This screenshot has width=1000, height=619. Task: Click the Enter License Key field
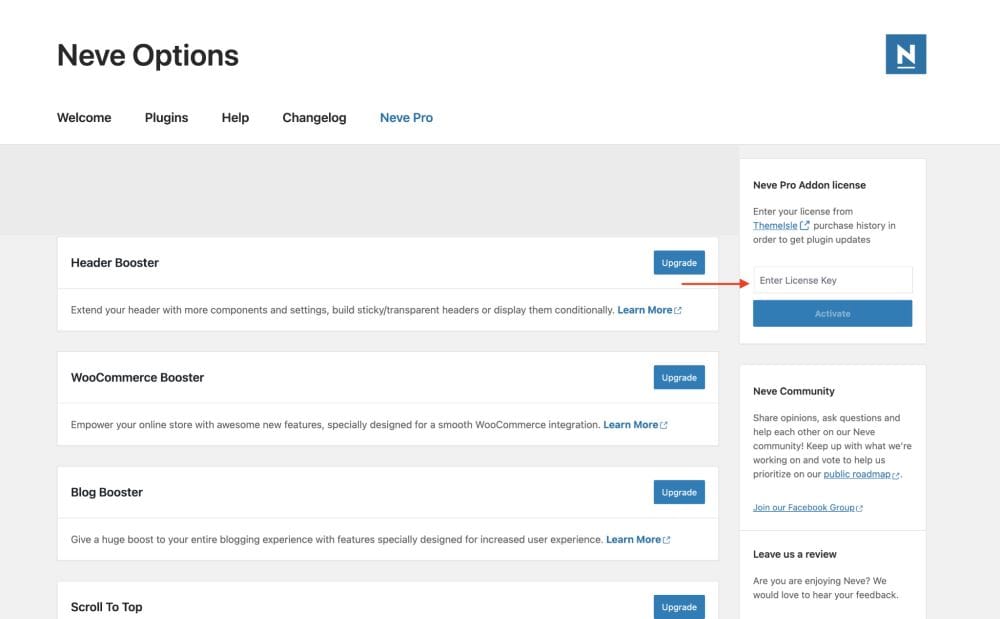point(832,280)
